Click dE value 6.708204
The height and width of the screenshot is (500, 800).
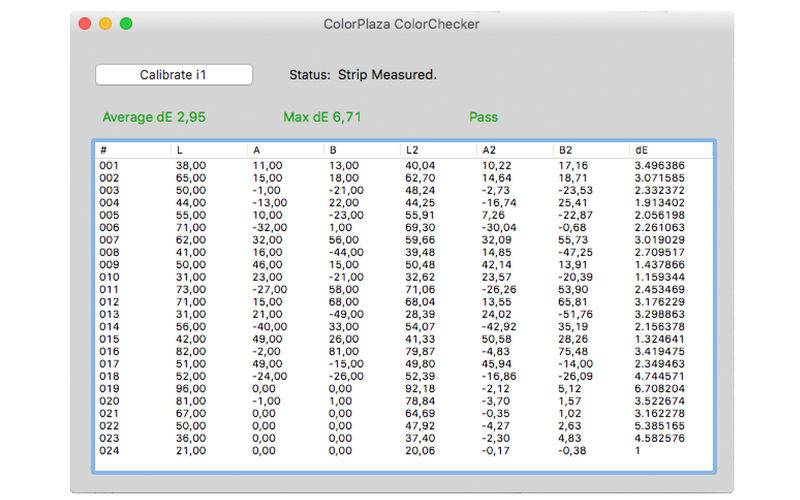660,388
